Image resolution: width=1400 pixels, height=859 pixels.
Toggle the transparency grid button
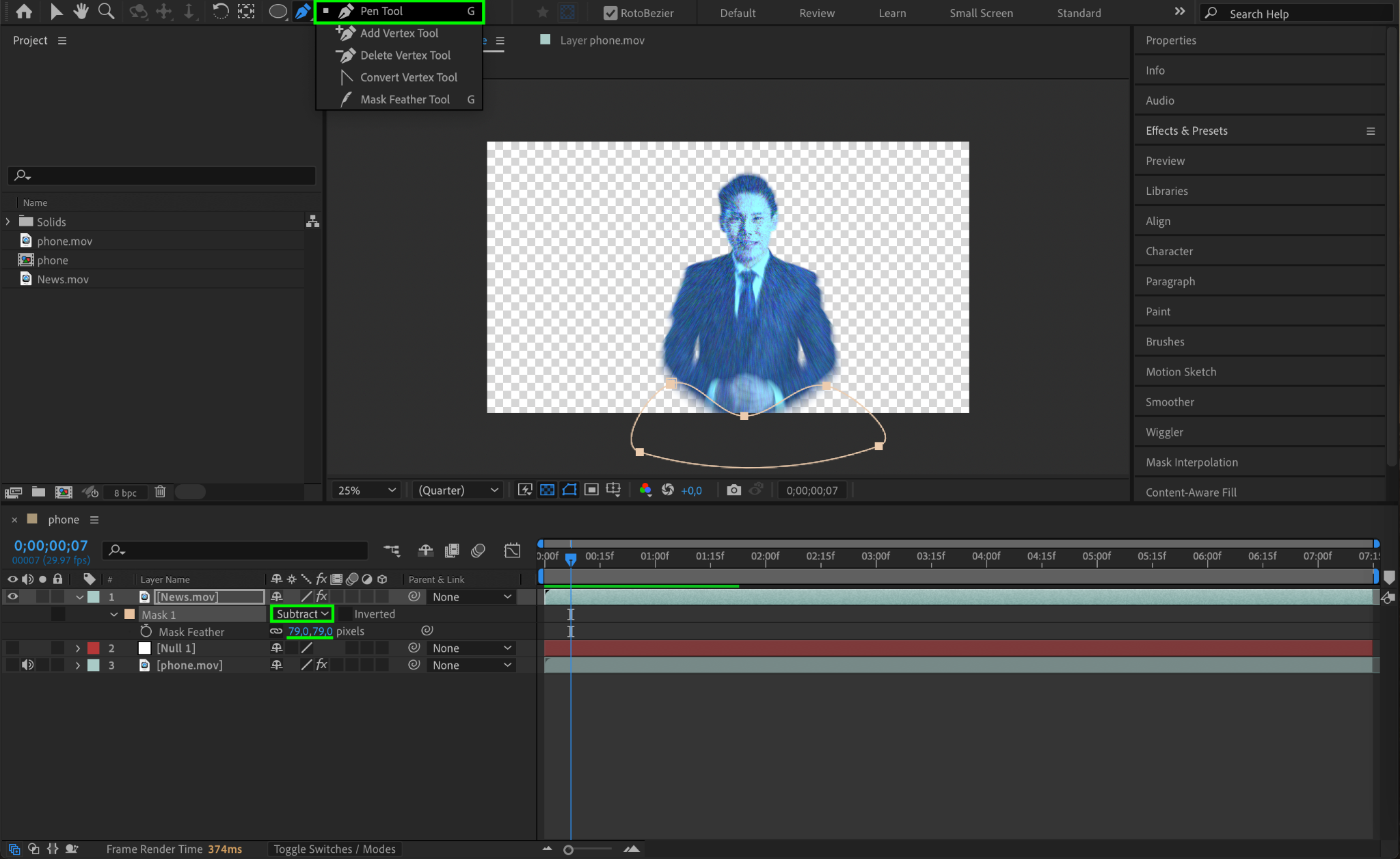547,490
